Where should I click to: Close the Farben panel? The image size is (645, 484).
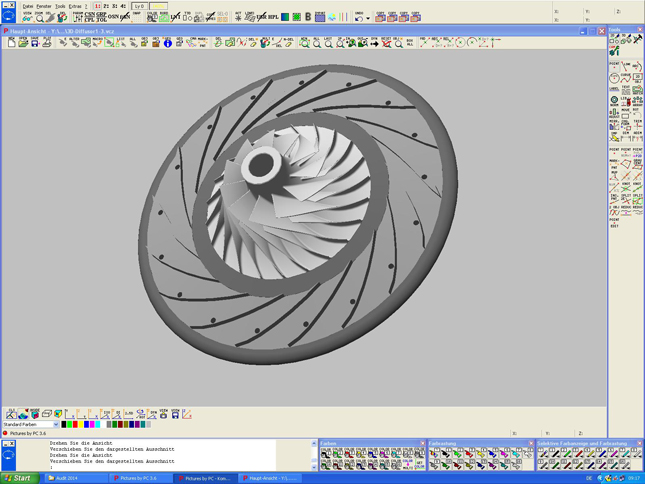pyautogui.click(x=422, y=444)
